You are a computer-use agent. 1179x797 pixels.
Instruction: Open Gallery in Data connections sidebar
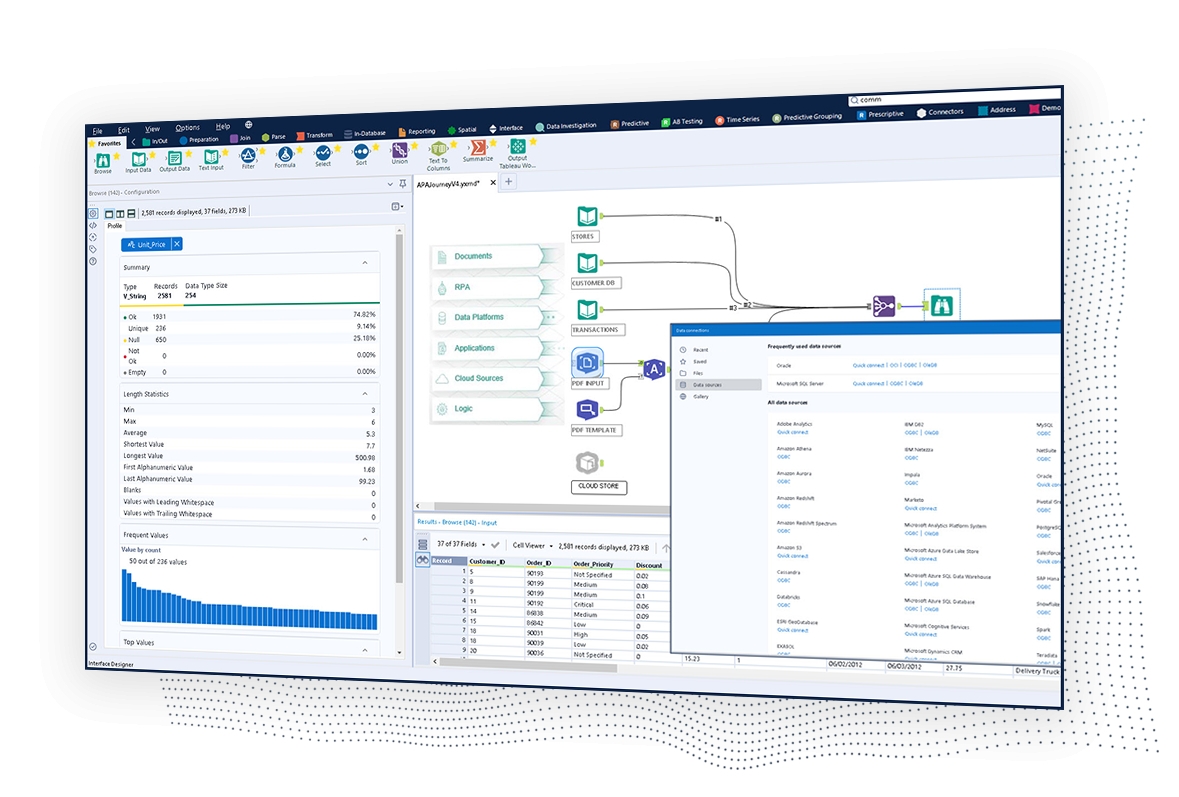701,396
